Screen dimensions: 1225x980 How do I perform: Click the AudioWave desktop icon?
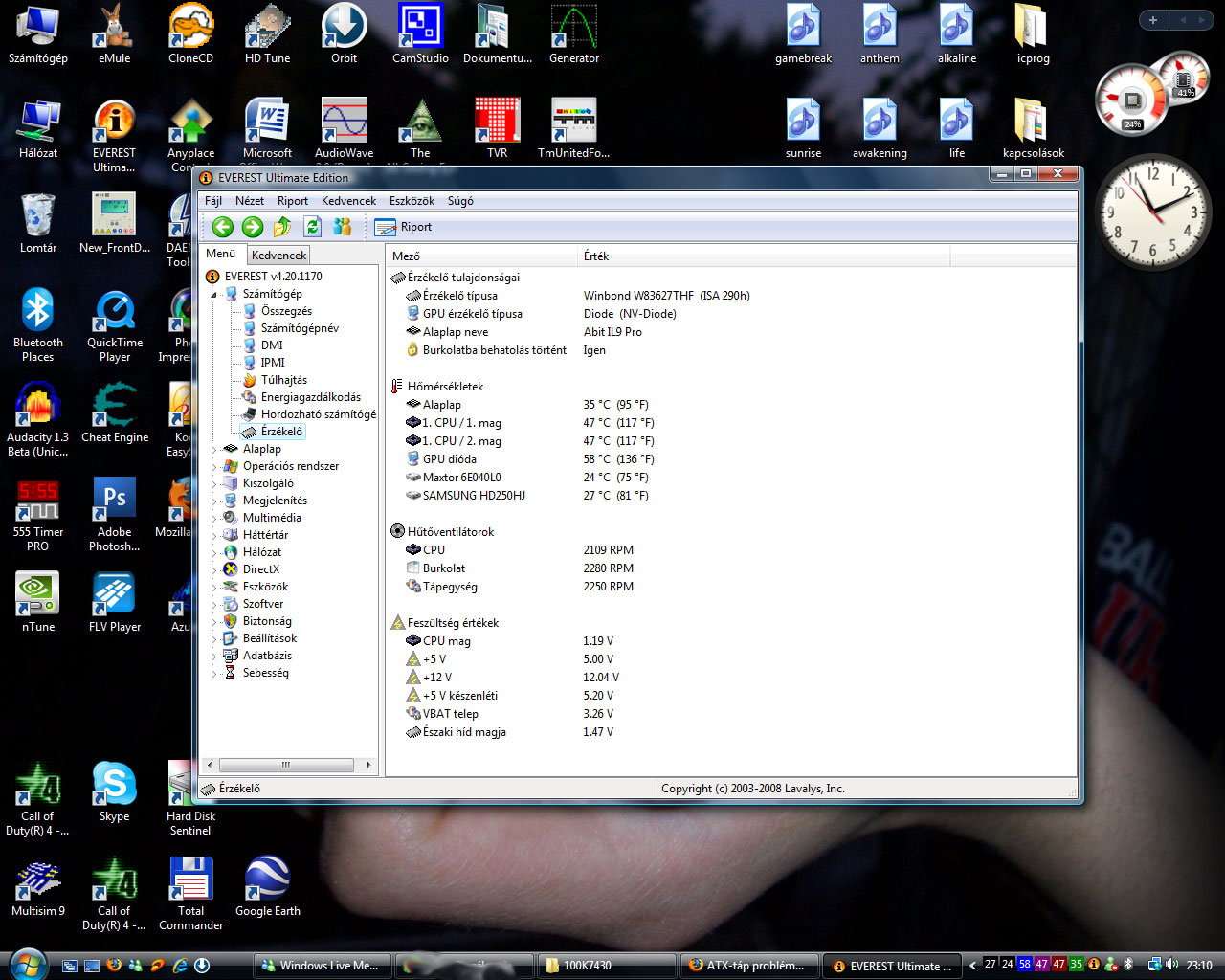345,128
